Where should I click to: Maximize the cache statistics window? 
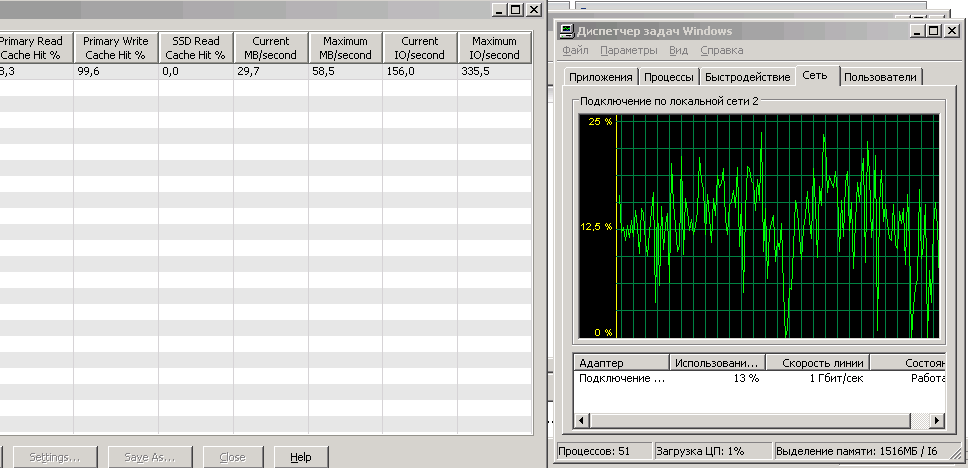point(515,9)
